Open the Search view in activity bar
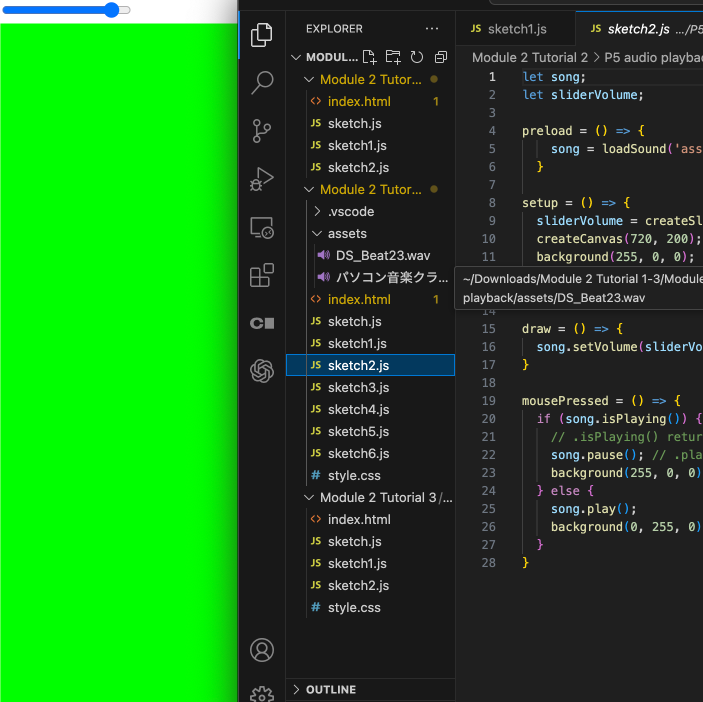Viewport: 703px width, 702px height. pyautogui.click(x=262, y=82)
